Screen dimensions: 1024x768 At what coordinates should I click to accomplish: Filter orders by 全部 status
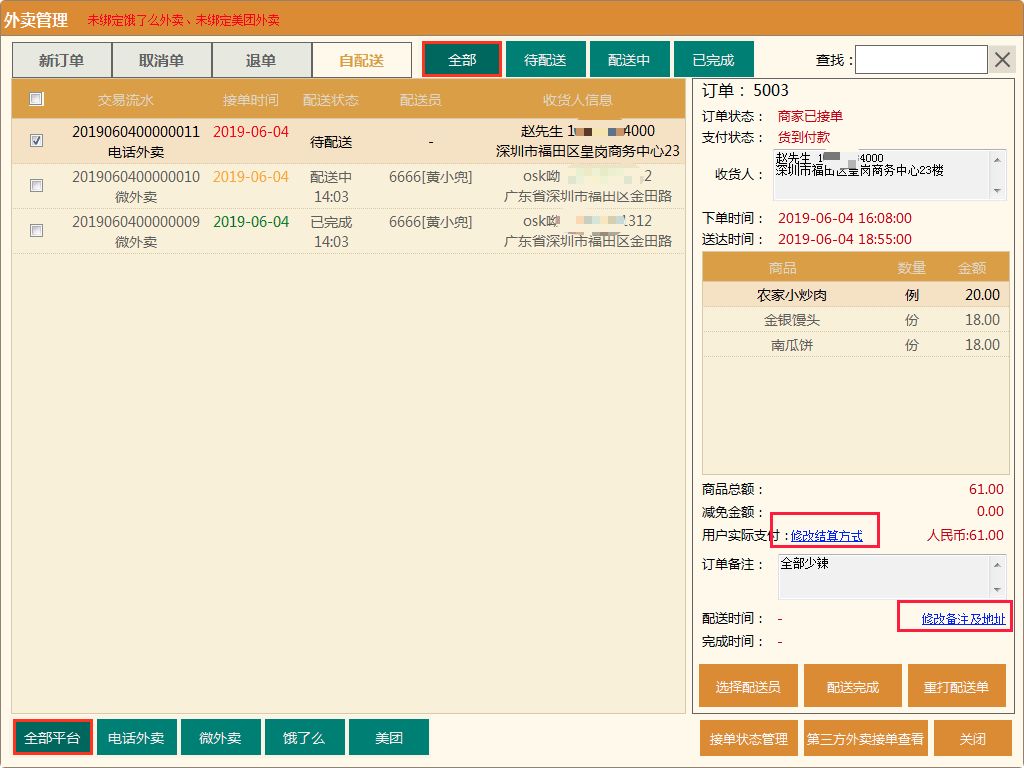(x=462, y=60)
